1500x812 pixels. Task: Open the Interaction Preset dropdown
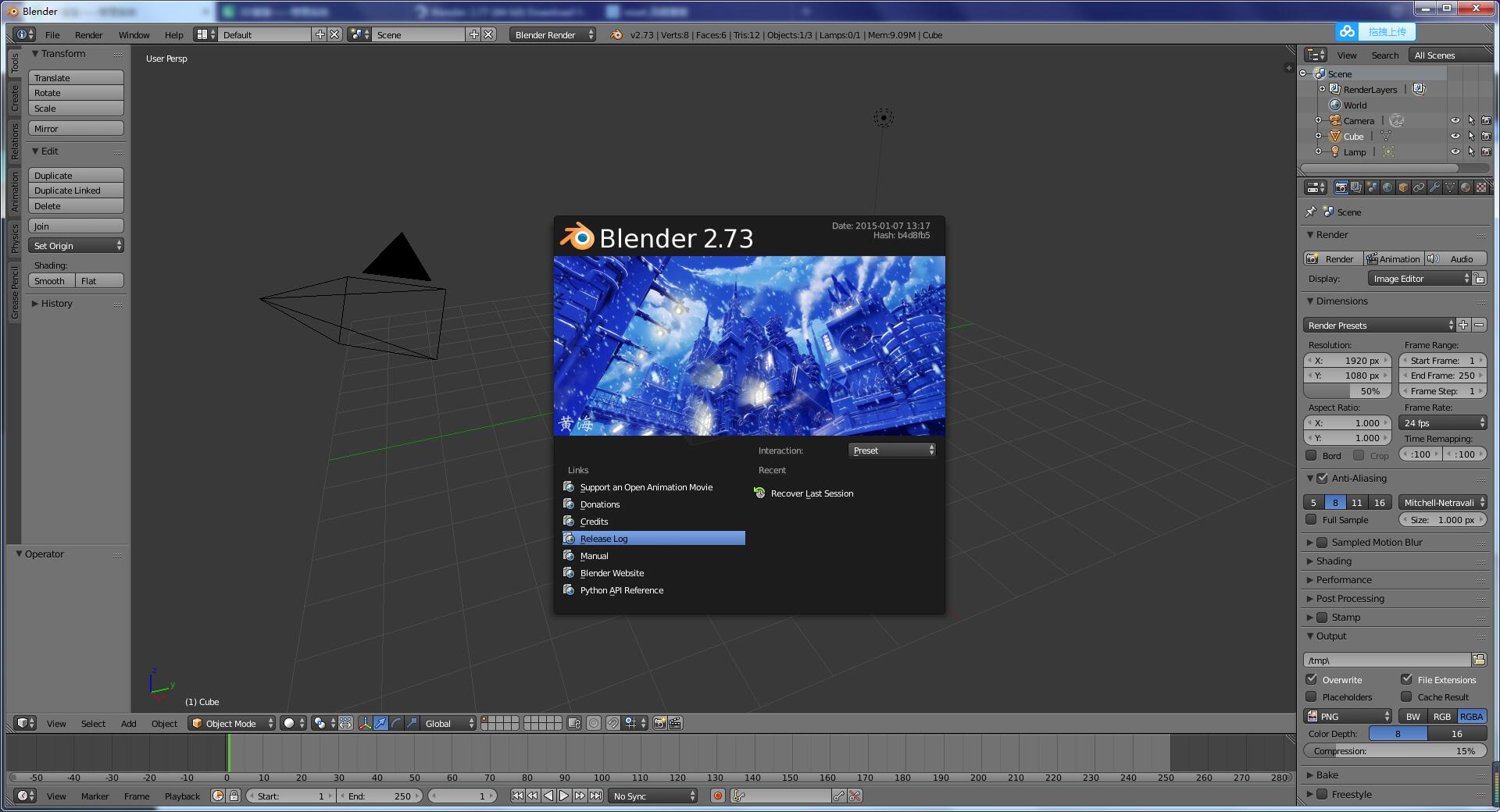892,451
